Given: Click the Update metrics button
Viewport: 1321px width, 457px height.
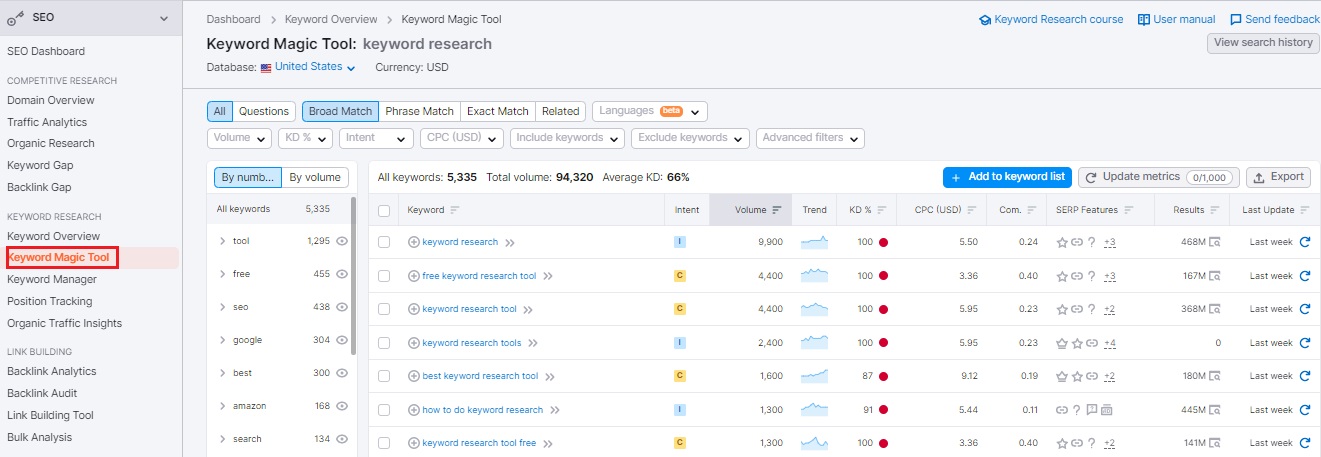Looking at the screenshot, I should tap(1158, 177).
